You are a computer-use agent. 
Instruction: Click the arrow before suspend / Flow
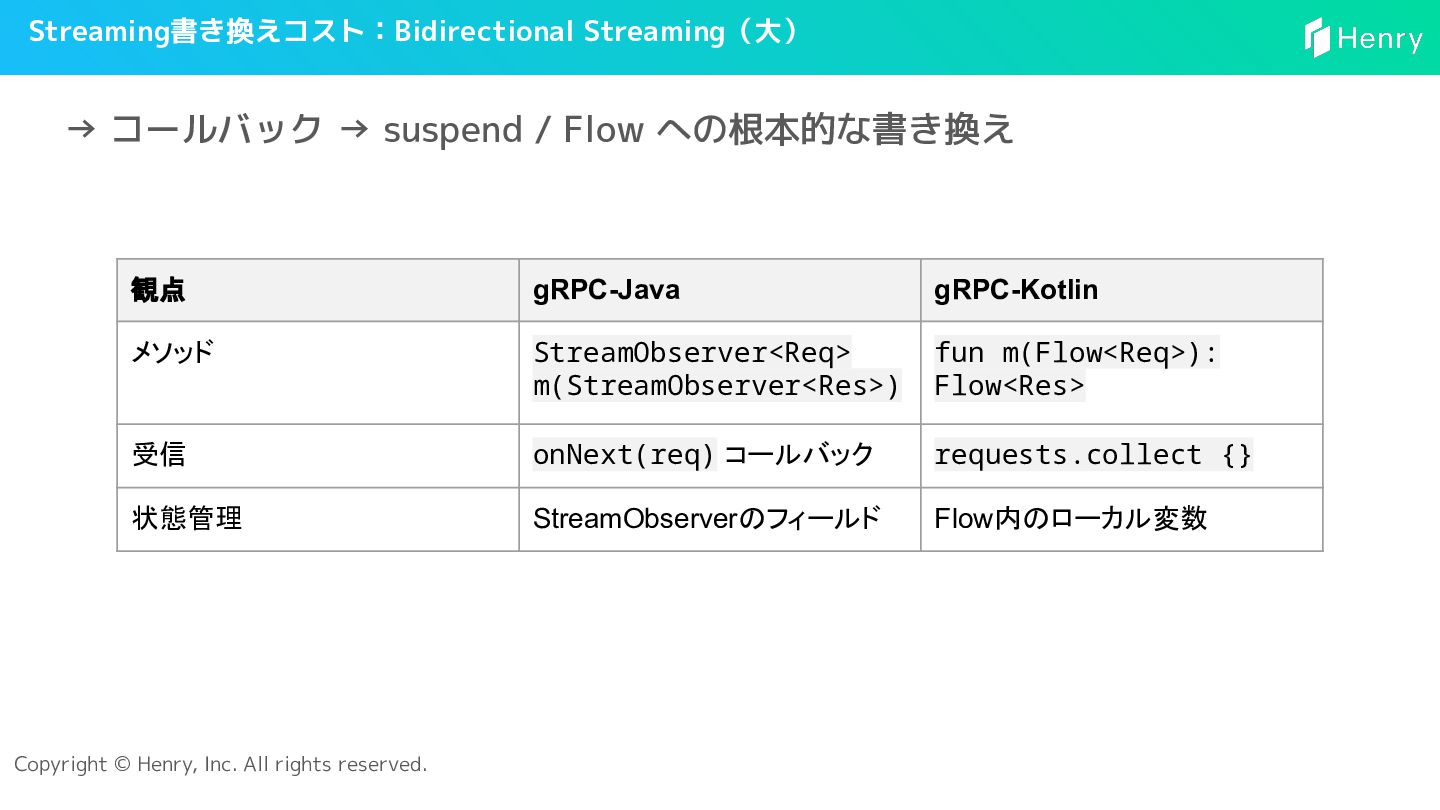[x=354, y=129]
